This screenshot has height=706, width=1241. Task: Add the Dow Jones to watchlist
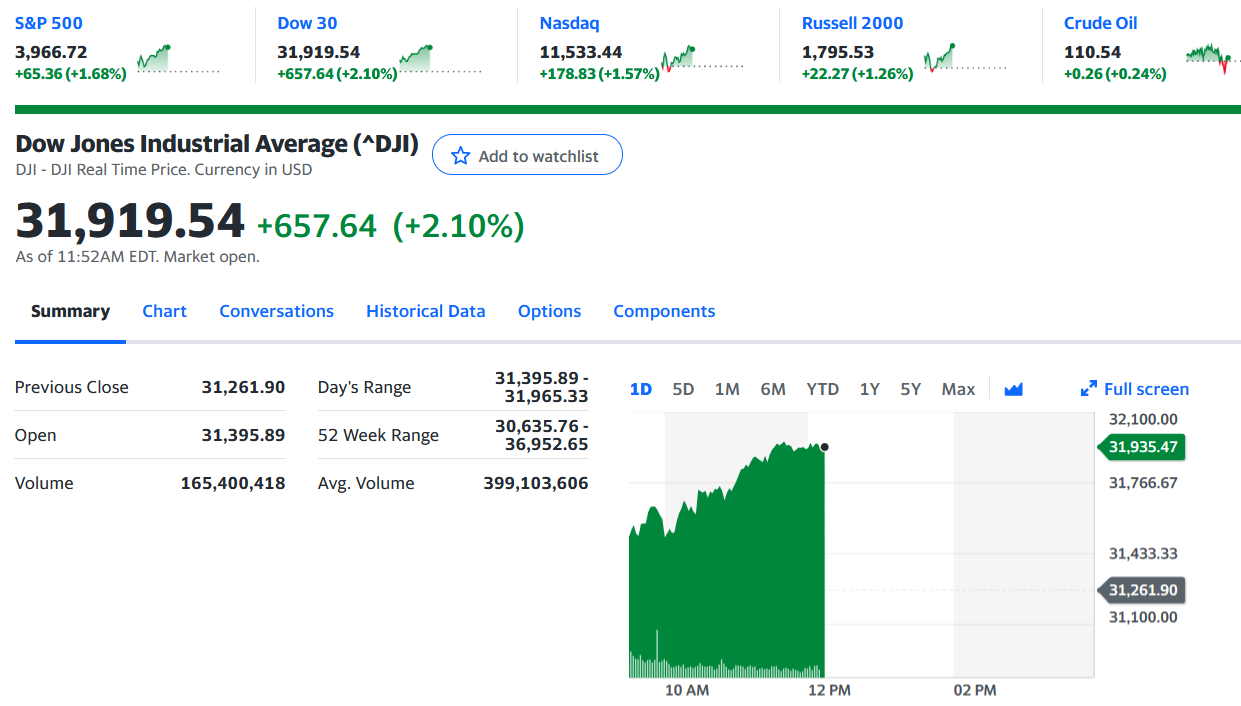pos(527,156)
